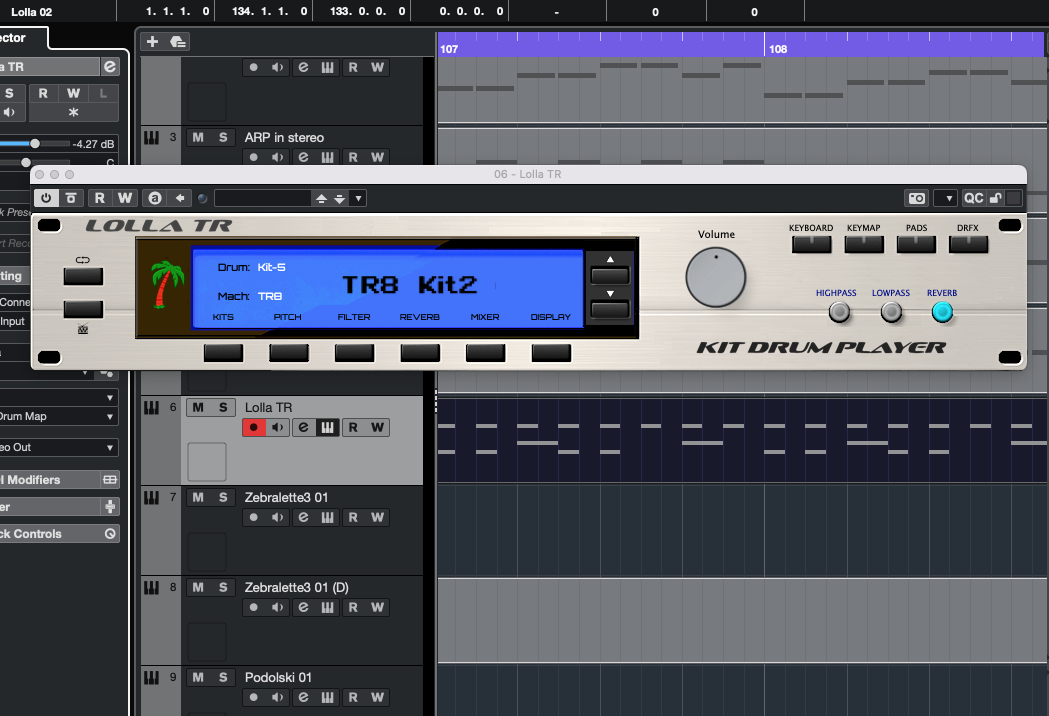1049x716 pixels.
Task: Open edit channel settings for Lolla TR track
Action: pyautogui.click(x=304, y=428)
